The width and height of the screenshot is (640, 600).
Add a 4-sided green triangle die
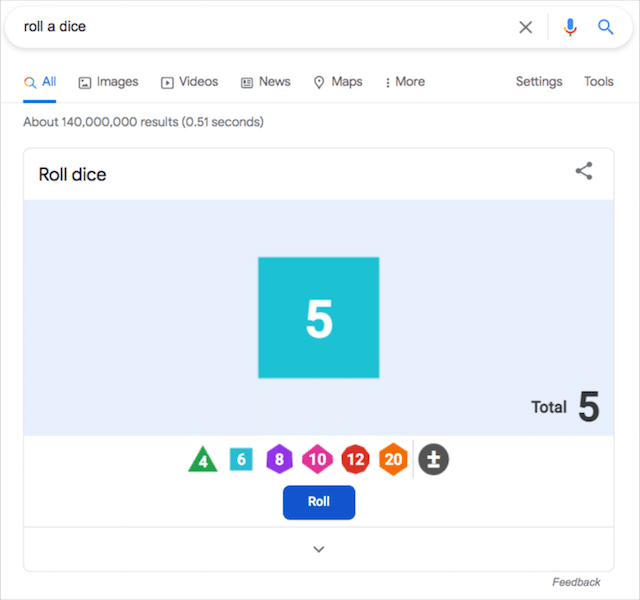click(203, 460)
